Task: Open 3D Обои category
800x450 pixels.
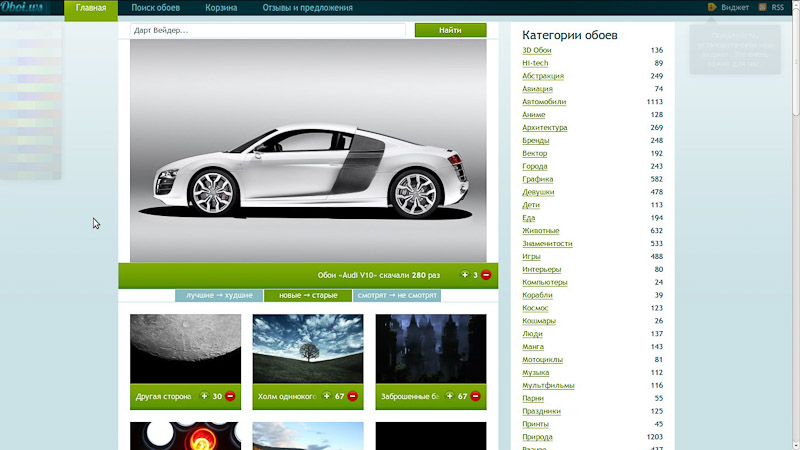Action: tap(537, 50)
